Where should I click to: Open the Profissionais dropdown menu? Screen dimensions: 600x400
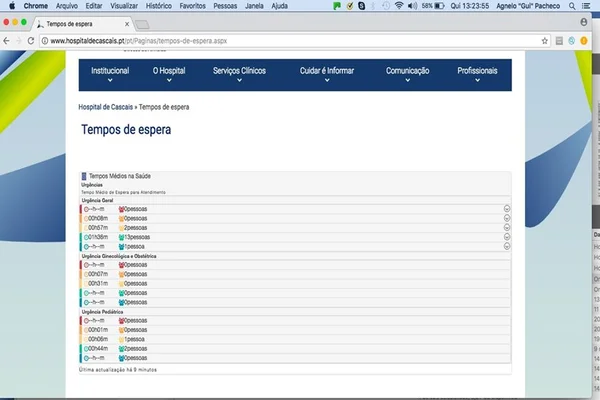[477, 74]
